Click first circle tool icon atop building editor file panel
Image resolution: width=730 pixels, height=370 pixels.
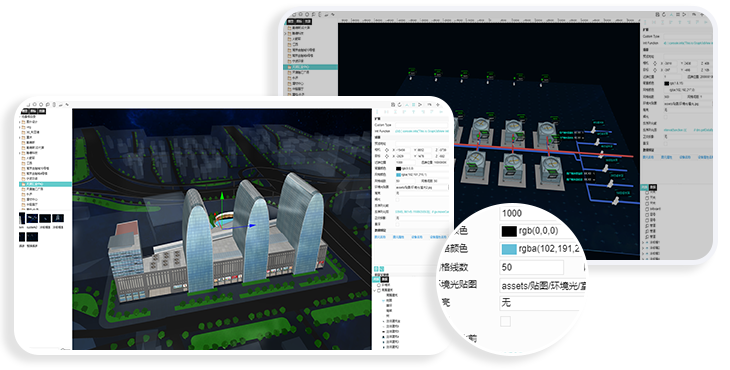click(34, 105)
